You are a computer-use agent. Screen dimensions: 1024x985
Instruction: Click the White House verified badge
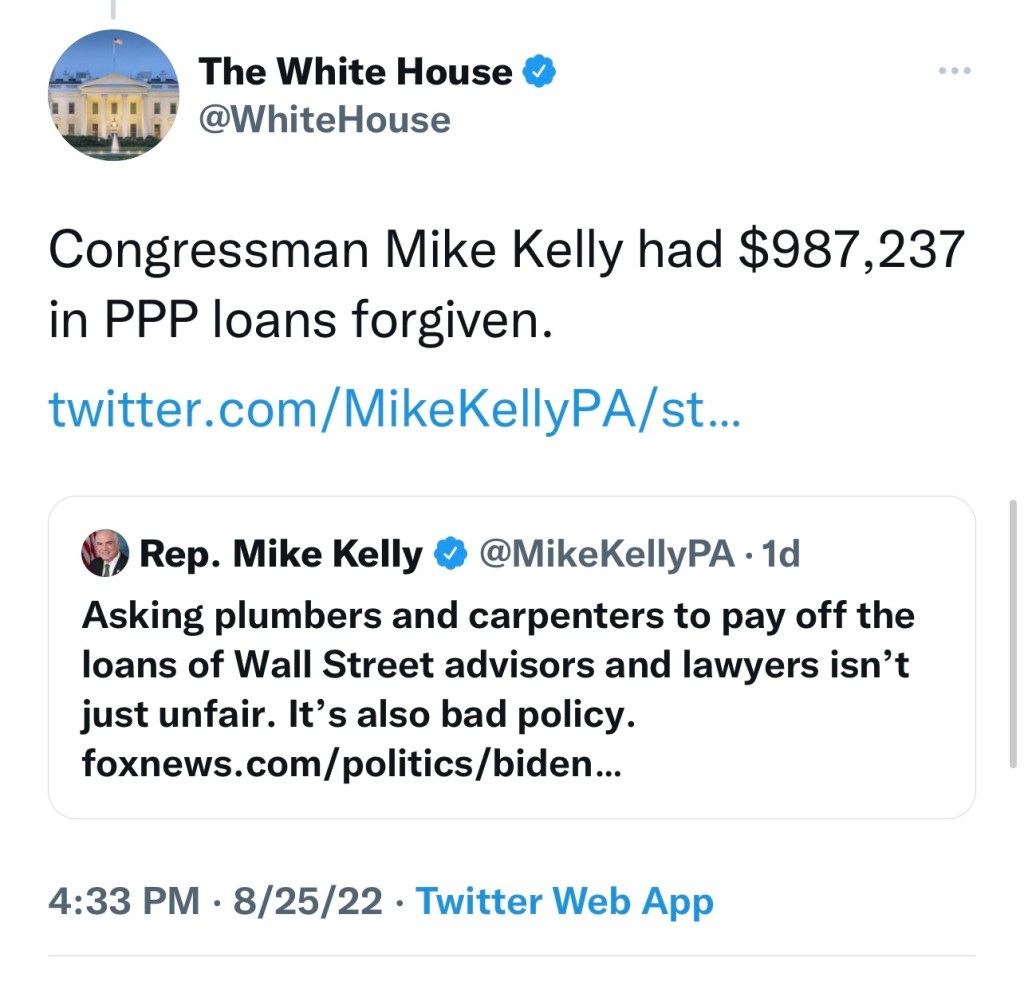pyautogui.click(x=540, y=72)
